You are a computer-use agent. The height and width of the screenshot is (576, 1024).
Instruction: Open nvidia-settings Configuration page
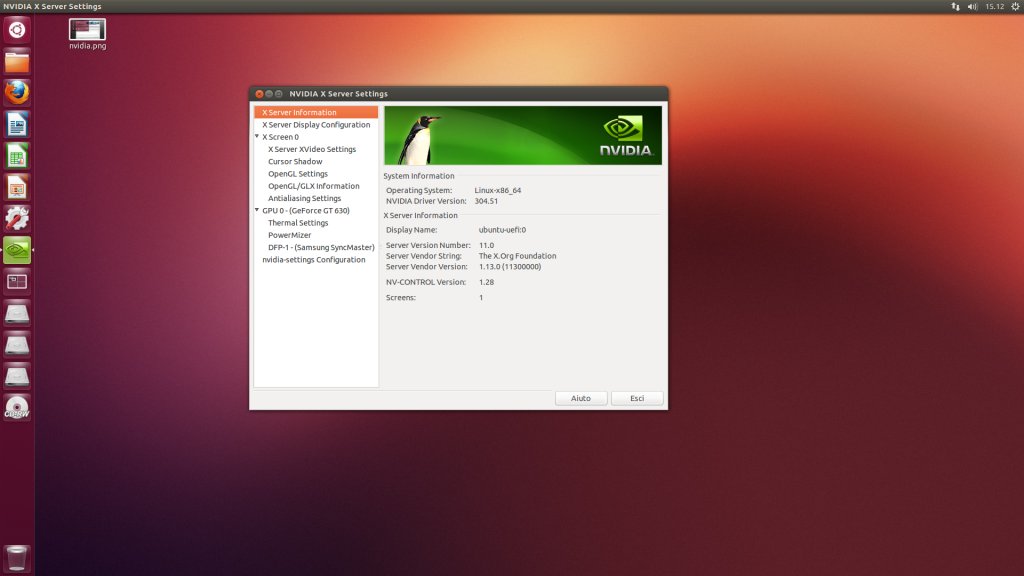click(313, 260)
